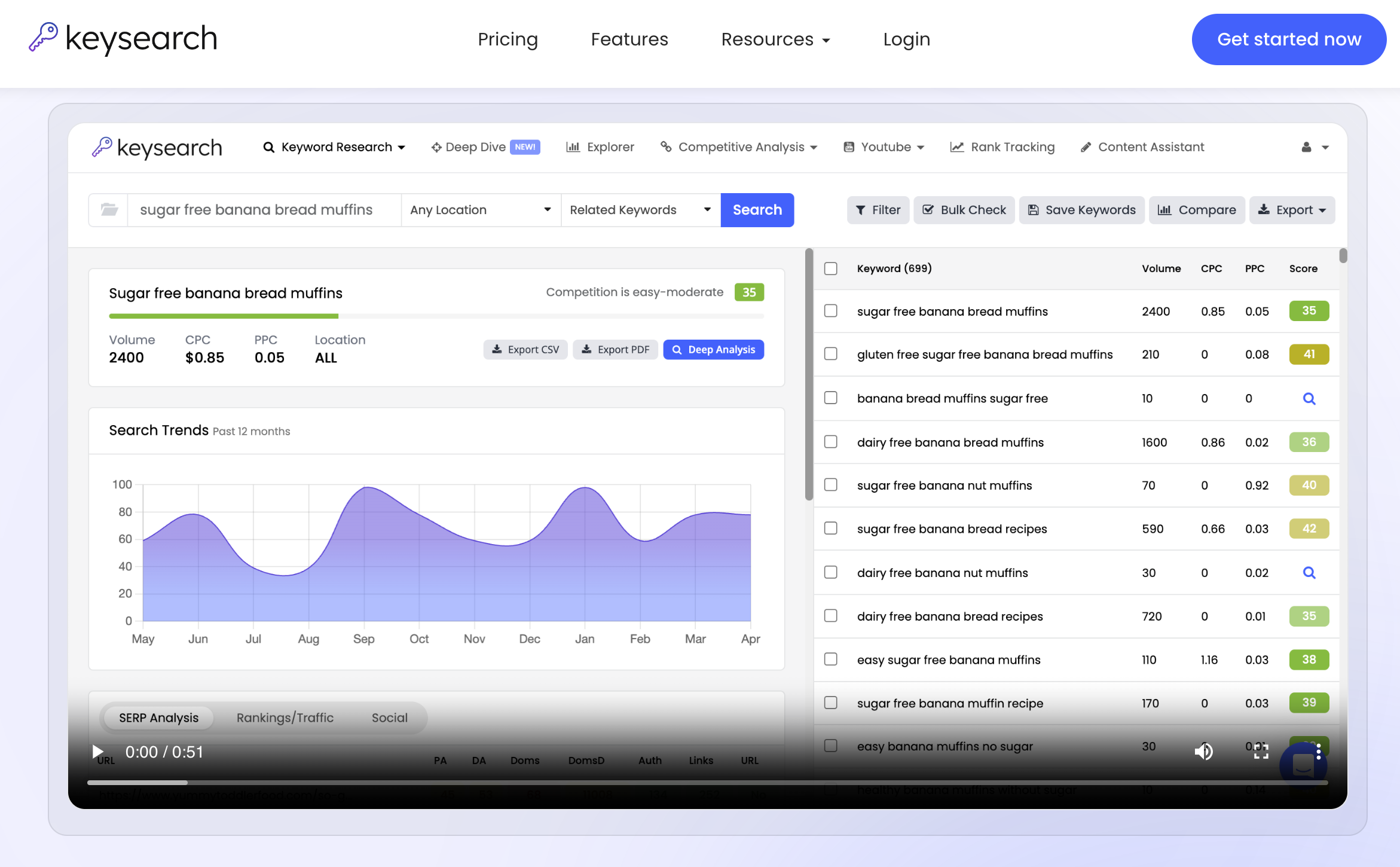This screenshot has width=1400, height=867.
Task: Expand Competitive Analysis dropdown
Action: coord(738,147)
